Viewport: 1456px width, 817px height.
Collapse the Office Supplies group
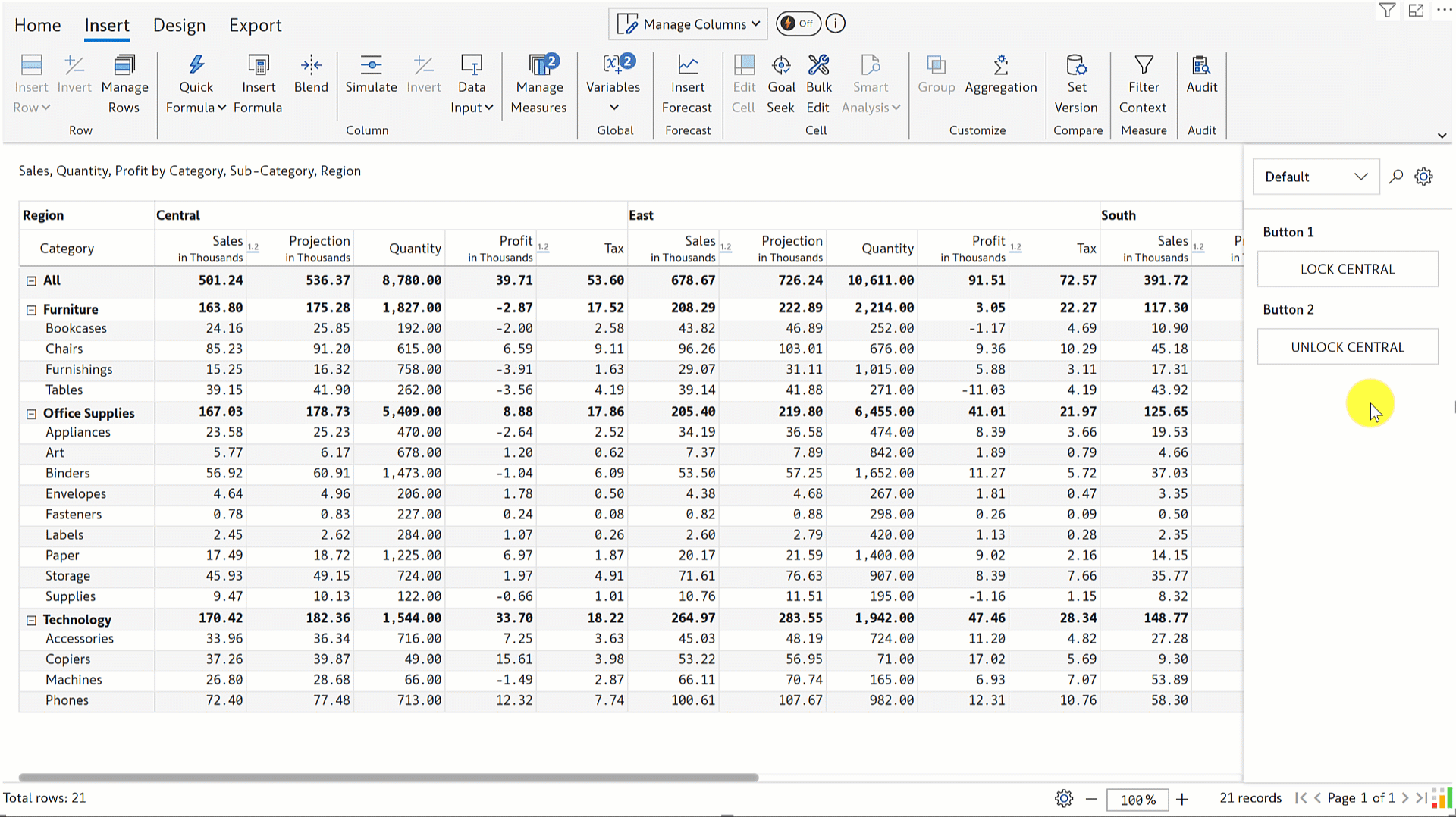[31, 414]
